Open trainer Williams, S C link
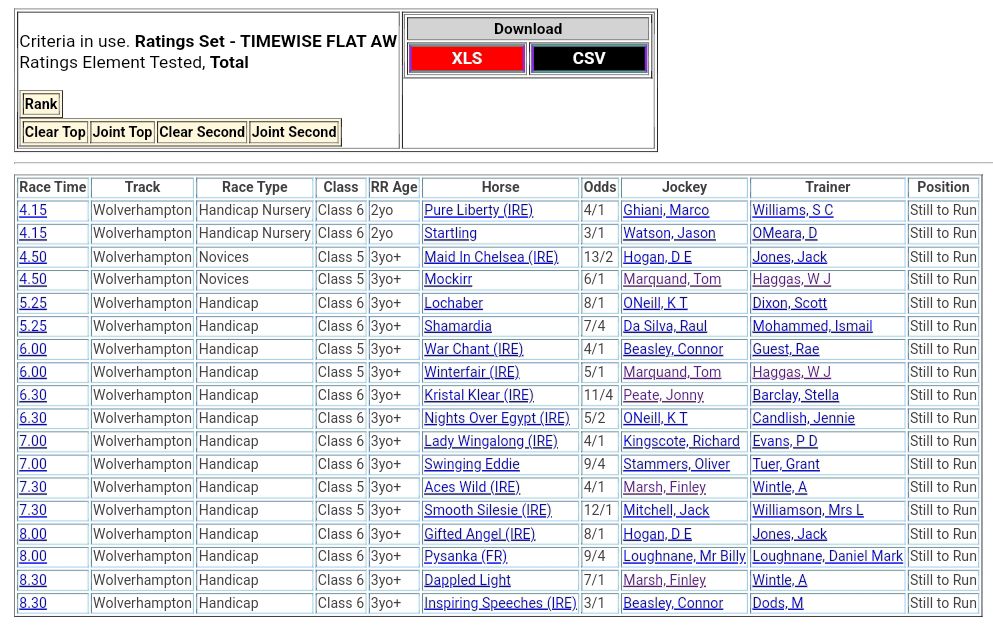 tap(792, 210)
